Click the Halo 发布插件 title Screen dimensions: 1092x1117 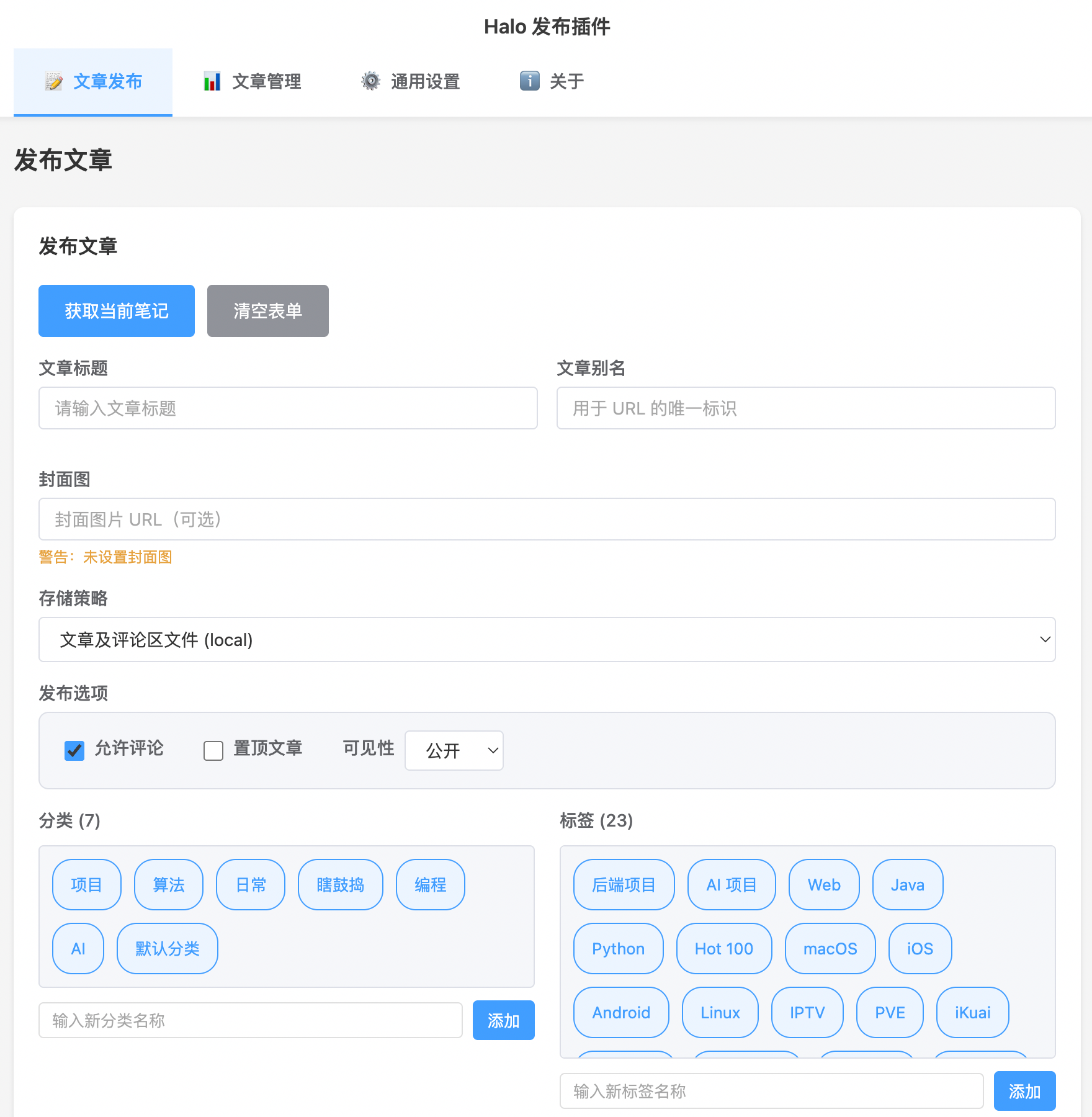click(547, 27)
